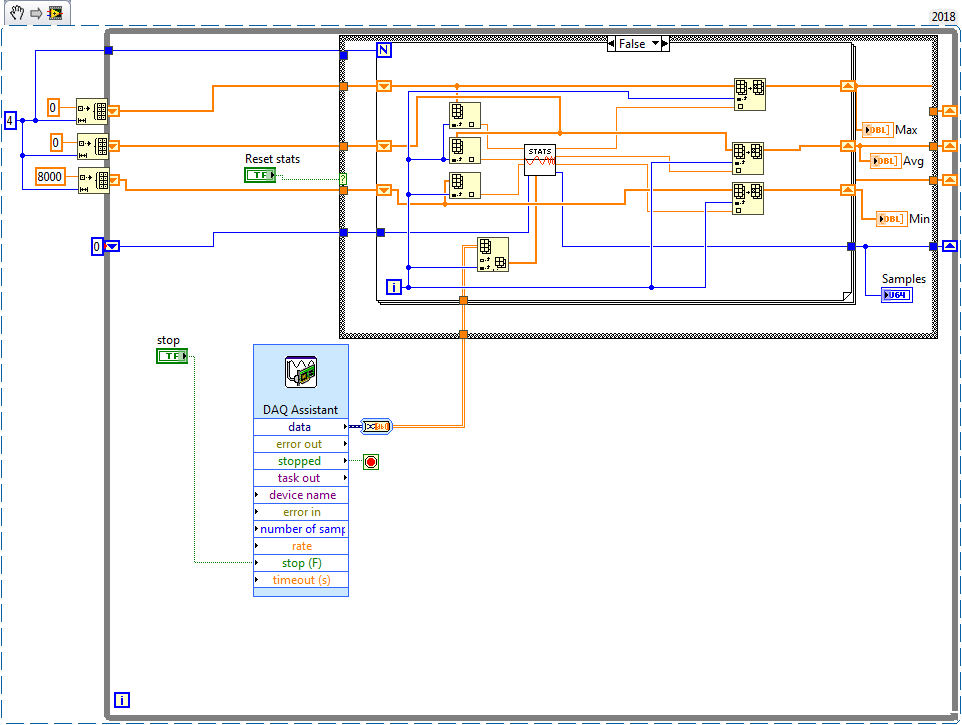Click the Index Array node below STATS
This screenshot has height=725, width=962.
pyautogui.click(x=493, y=254)
